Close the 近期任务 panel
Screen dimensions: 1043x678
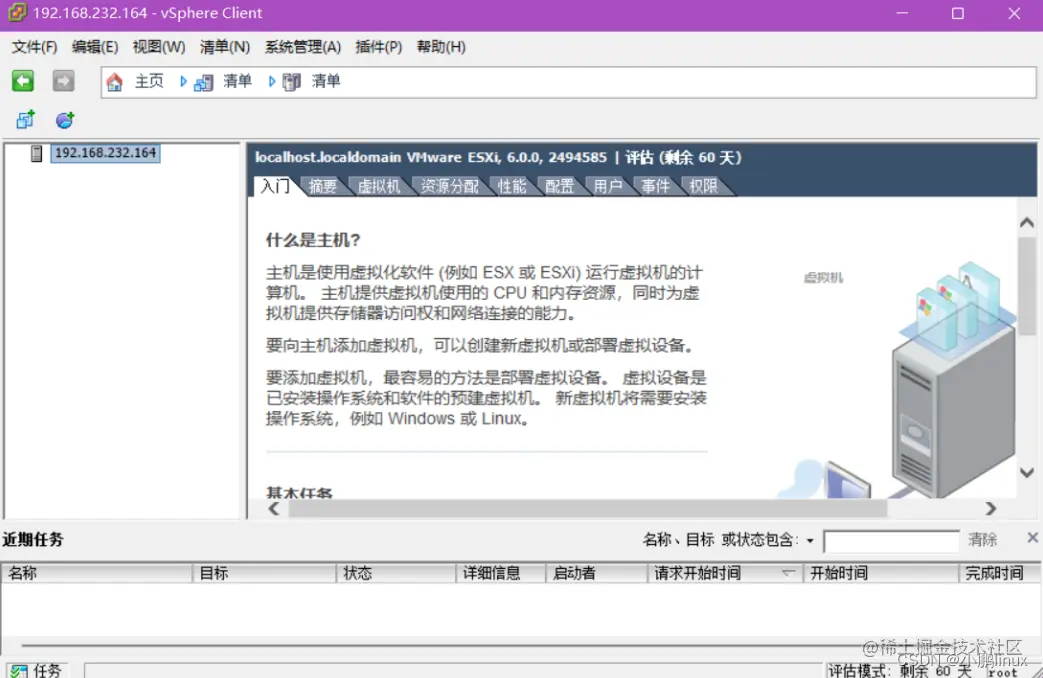click(x=1032, y=537)
